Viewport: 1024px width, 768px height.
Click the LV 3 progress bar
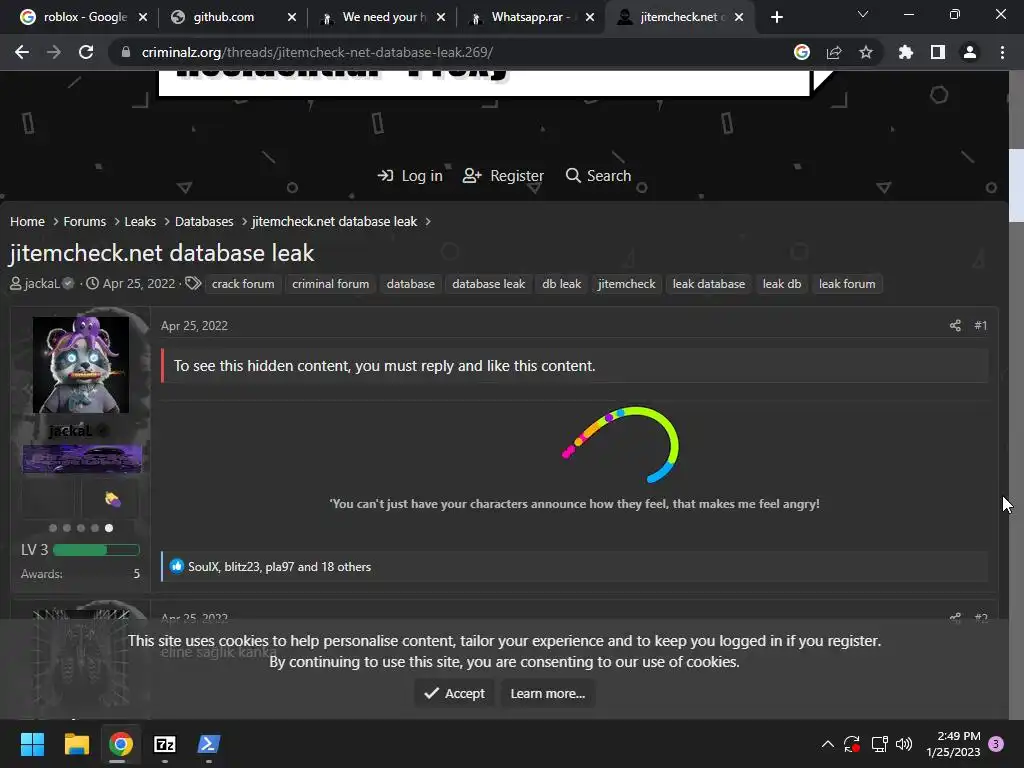pos(96,550)
